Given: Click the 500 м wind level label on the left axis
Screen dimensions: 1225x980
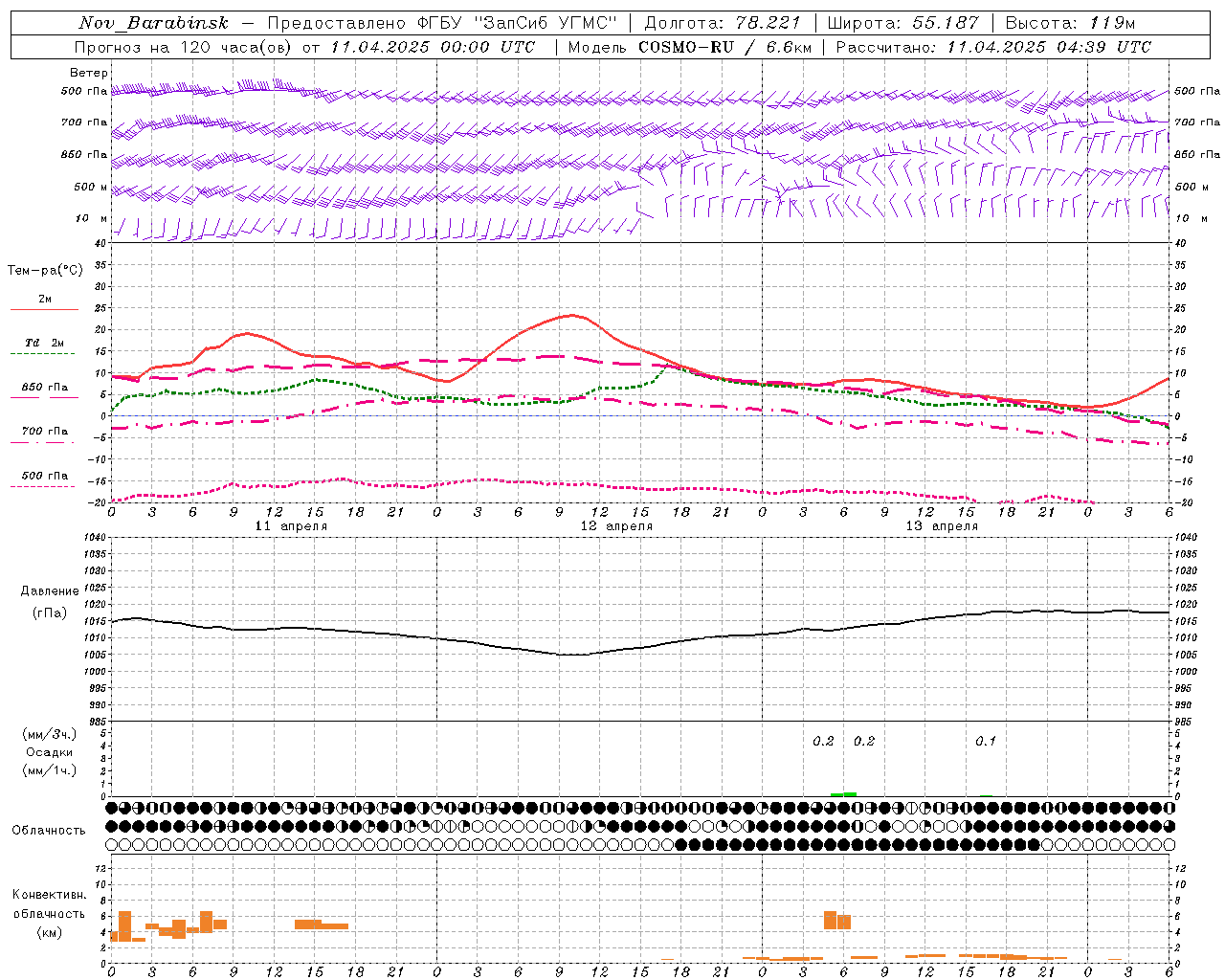Looking at the screenshot, I should tap(91, 187).
